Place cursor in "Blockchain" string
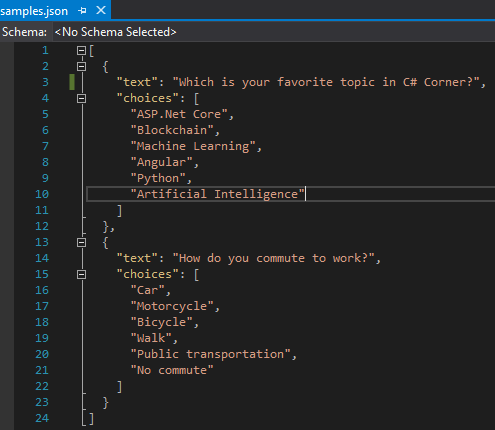This screenshot has width=495, height=430. coord(172,130)
